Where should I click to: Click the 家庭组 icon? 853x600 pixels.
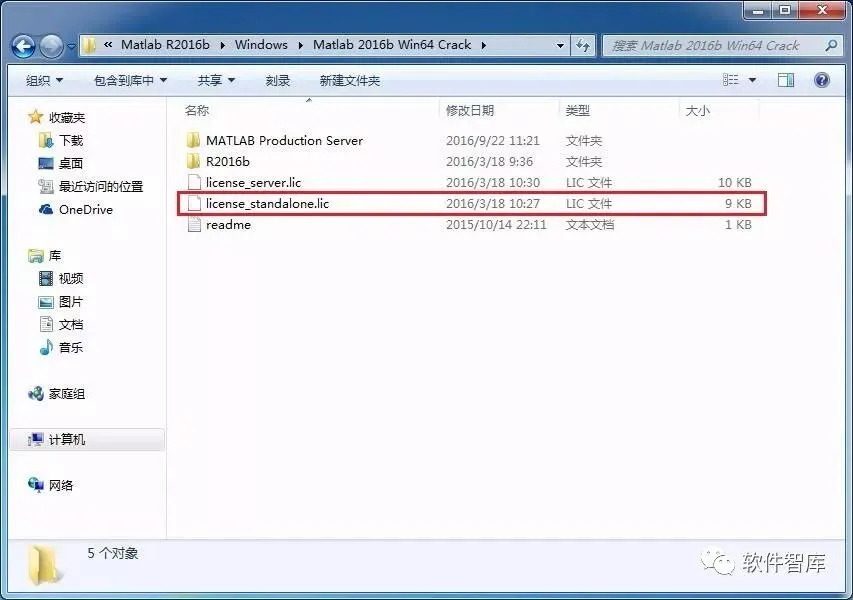tap(36, 393)
